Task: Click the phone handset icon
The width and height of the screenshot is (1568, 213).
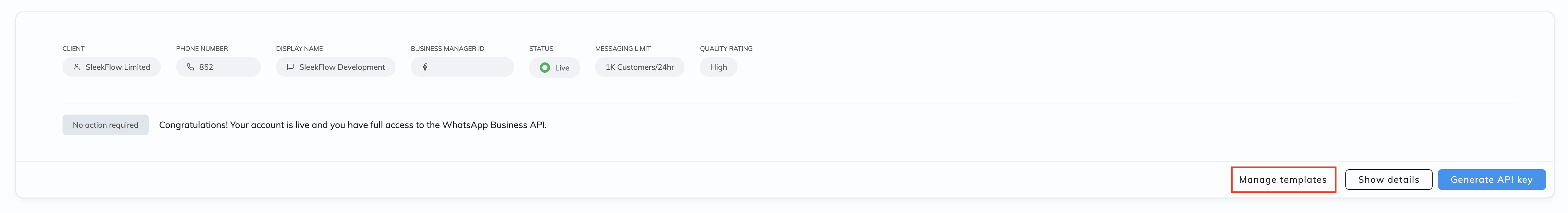Action: 190,67
